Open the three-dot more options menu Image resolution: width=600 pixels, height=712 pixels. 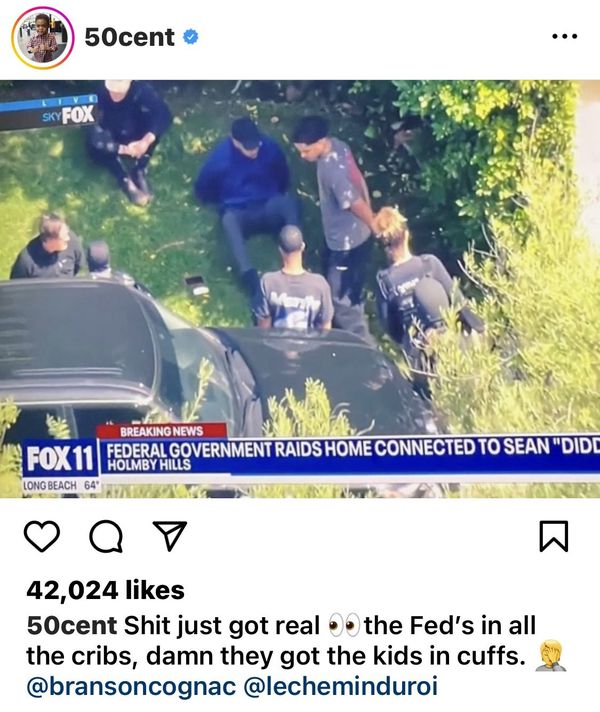pyautogui.click(x=565, y=36)
